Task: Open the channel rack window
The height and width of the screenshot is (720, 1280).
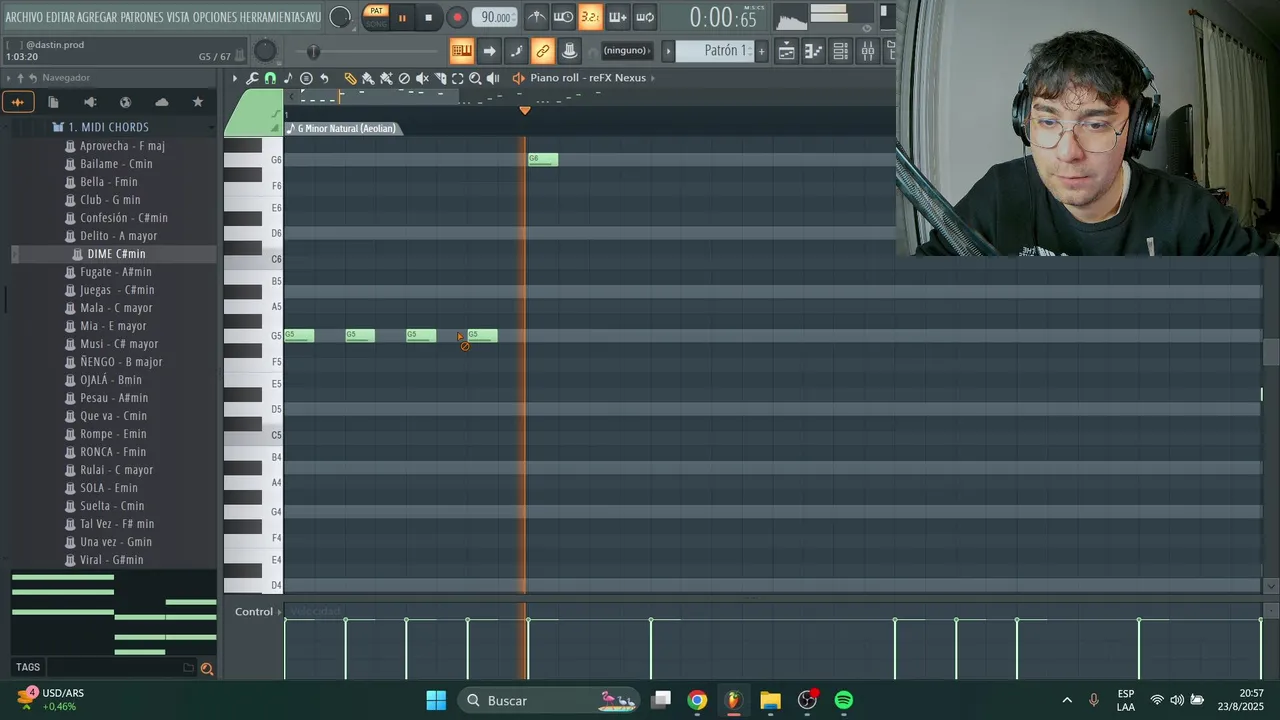Action: (841, 51)
